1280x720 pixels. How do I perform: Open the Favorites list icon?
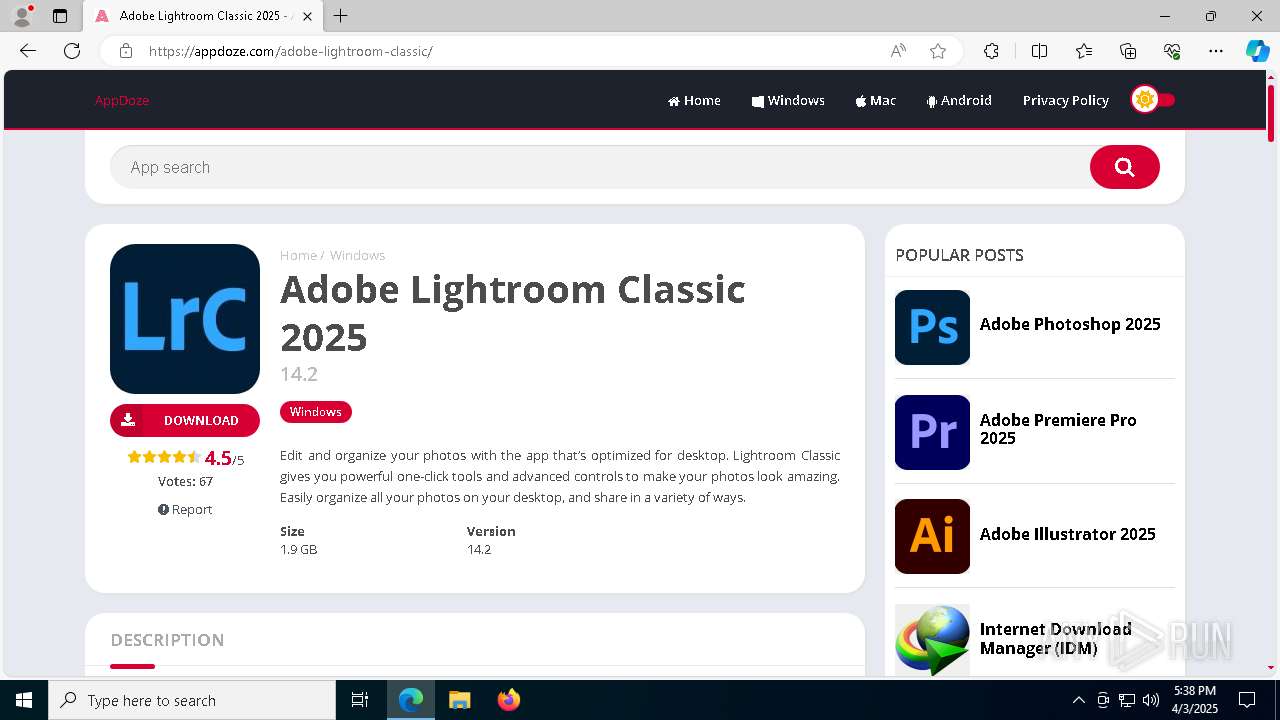tap(1084, 51)
